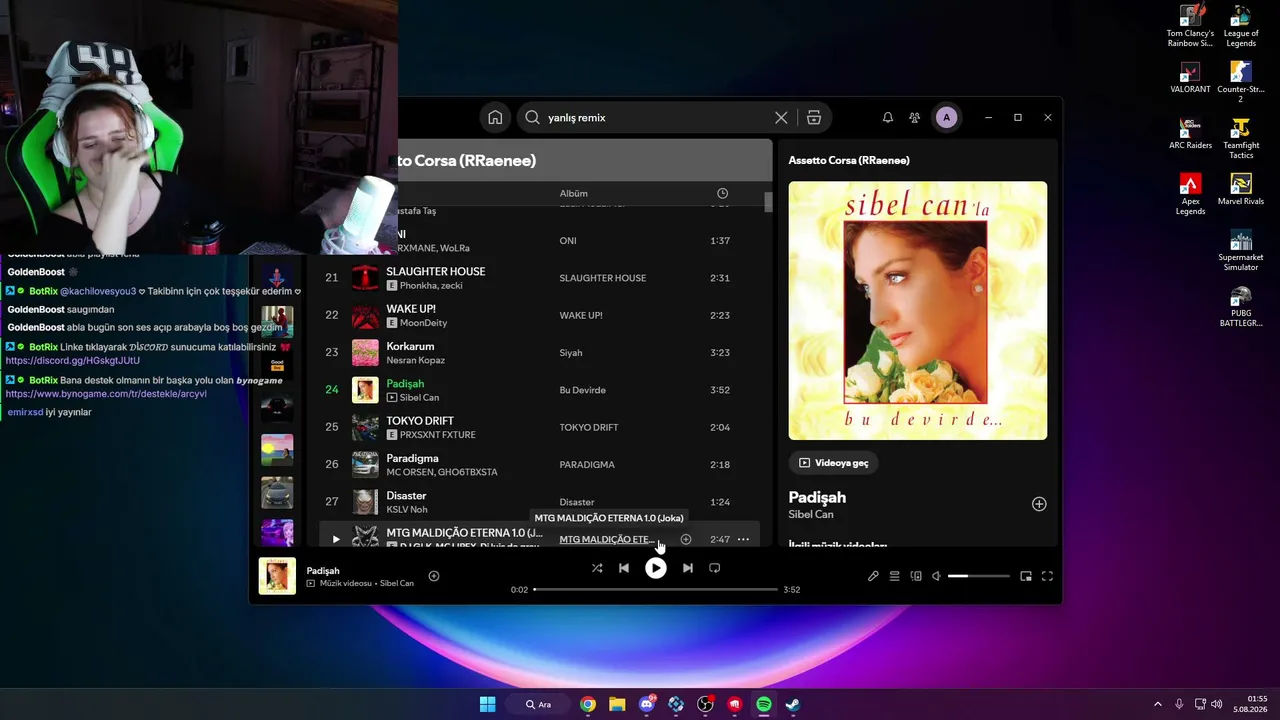Open the PARADIGMA album link

pyautogui.click(x=587, y=465)
